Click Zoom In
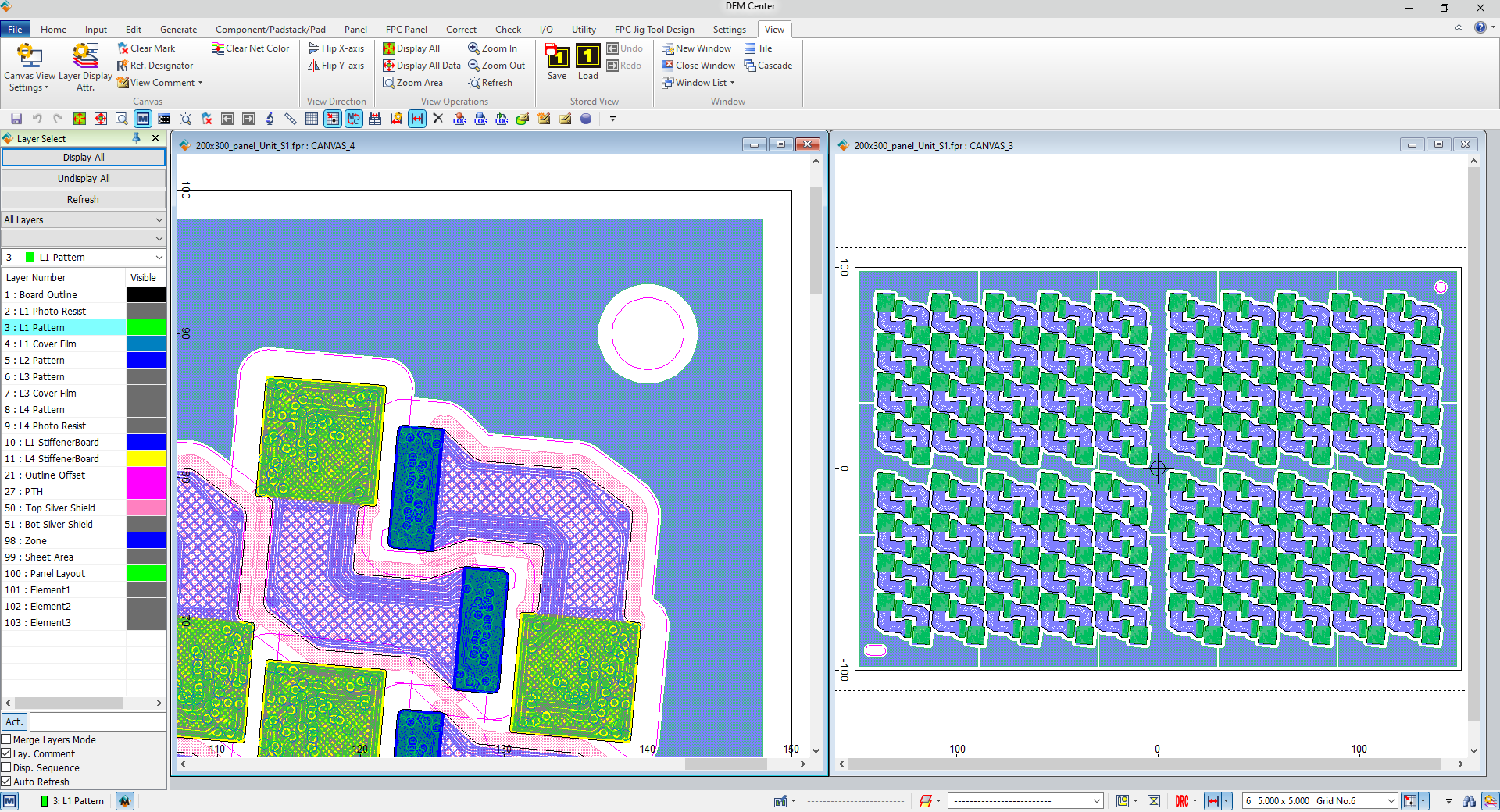The width and height of the screenshot is (1500, 812). pyautogui.click(x=493, y=48)
